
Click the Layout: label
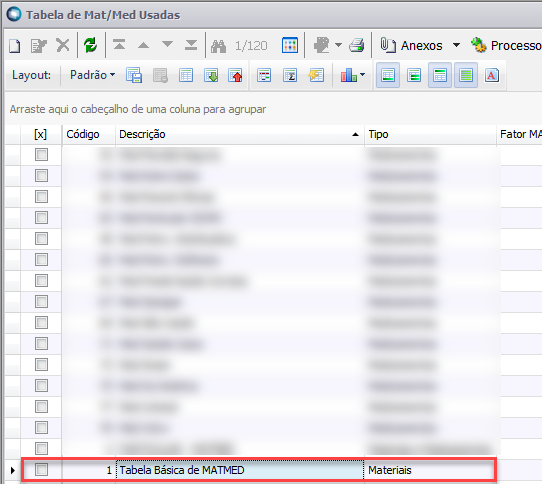(31, 75)
